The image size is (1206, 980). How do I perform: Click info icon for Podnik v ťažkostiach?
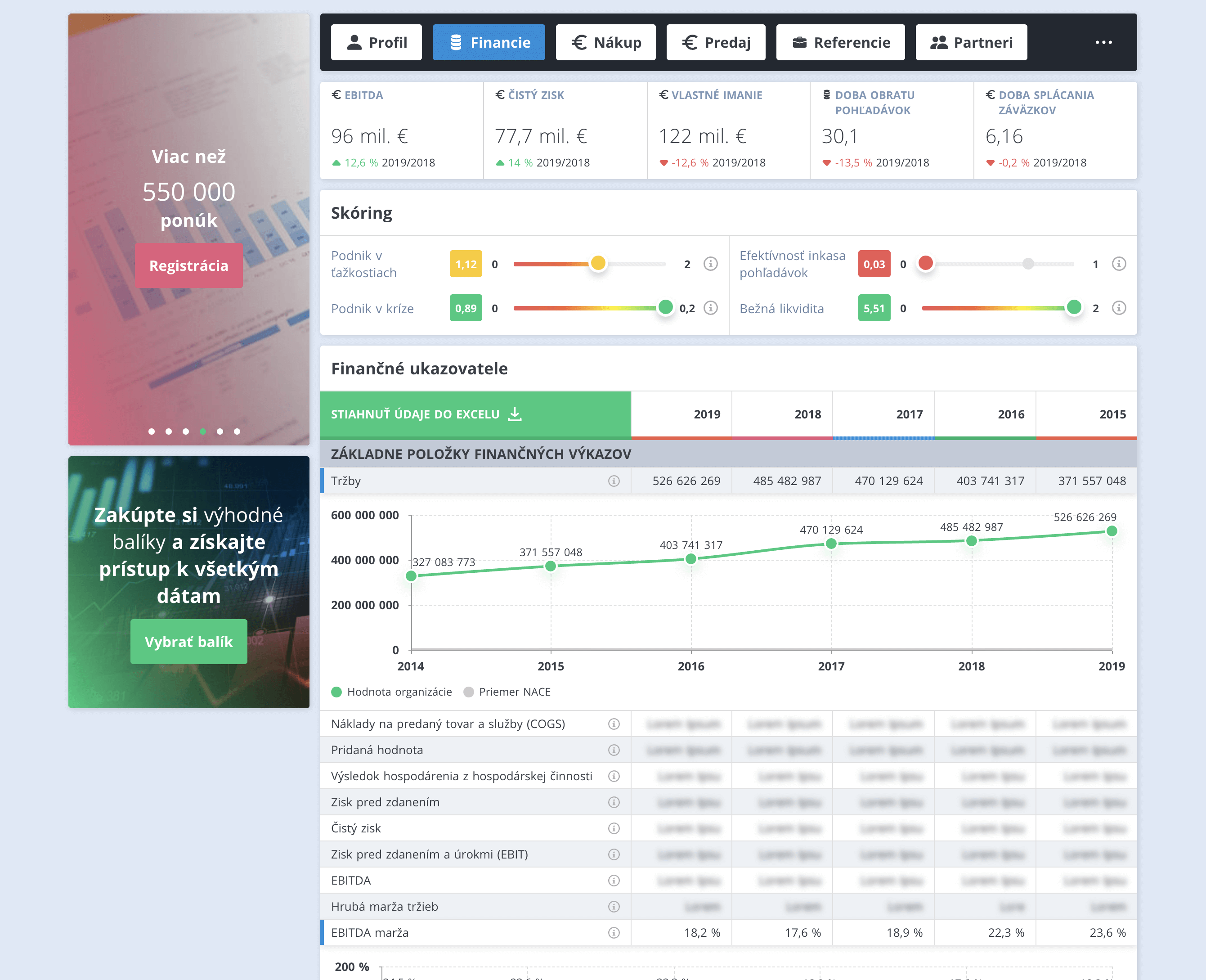click(x=710, y=264)
